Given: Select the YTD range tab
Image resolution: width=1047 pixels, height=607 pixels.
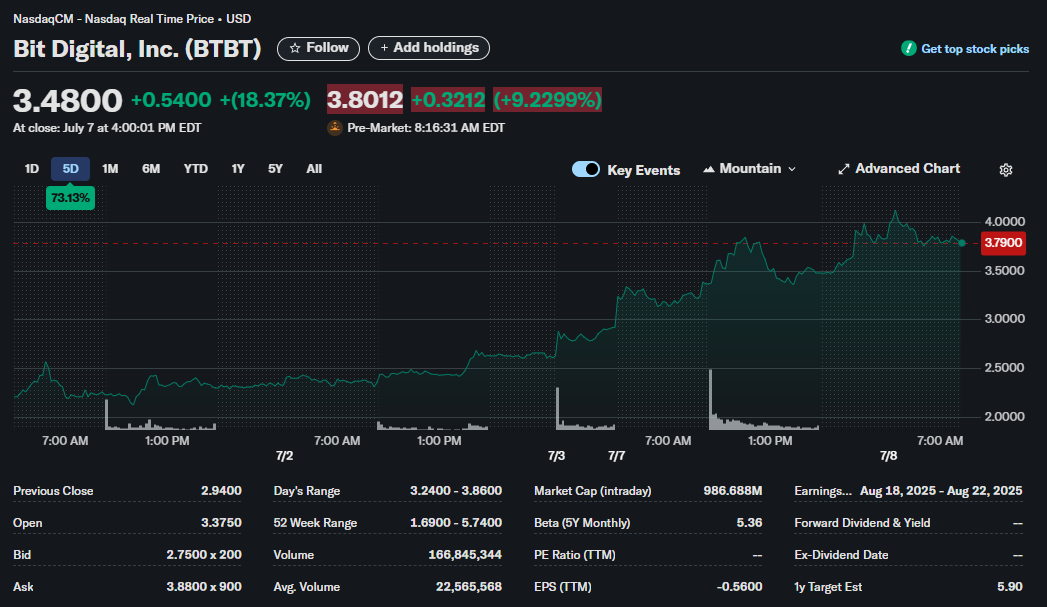Looking at the screenshot, I should (196, 169).
